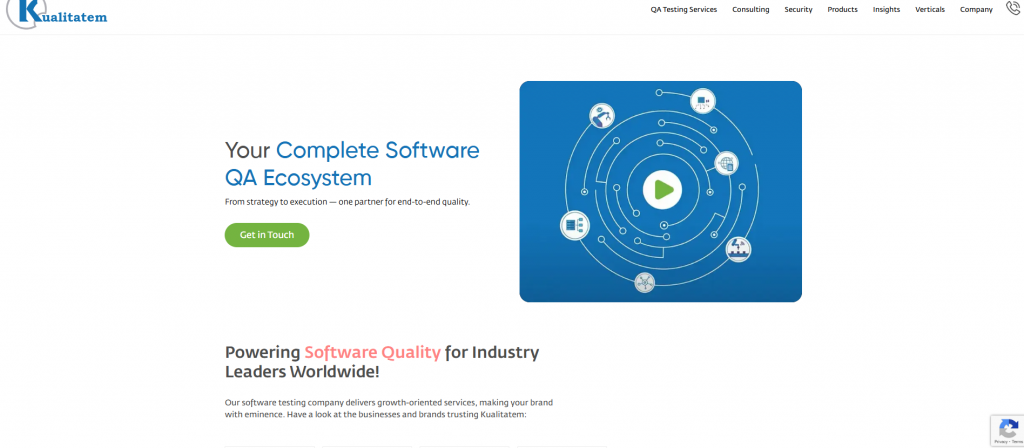The image size is (1024, 448).
Task: Click the robotic arm icon in the video graphic
Action: pos(602,116)
